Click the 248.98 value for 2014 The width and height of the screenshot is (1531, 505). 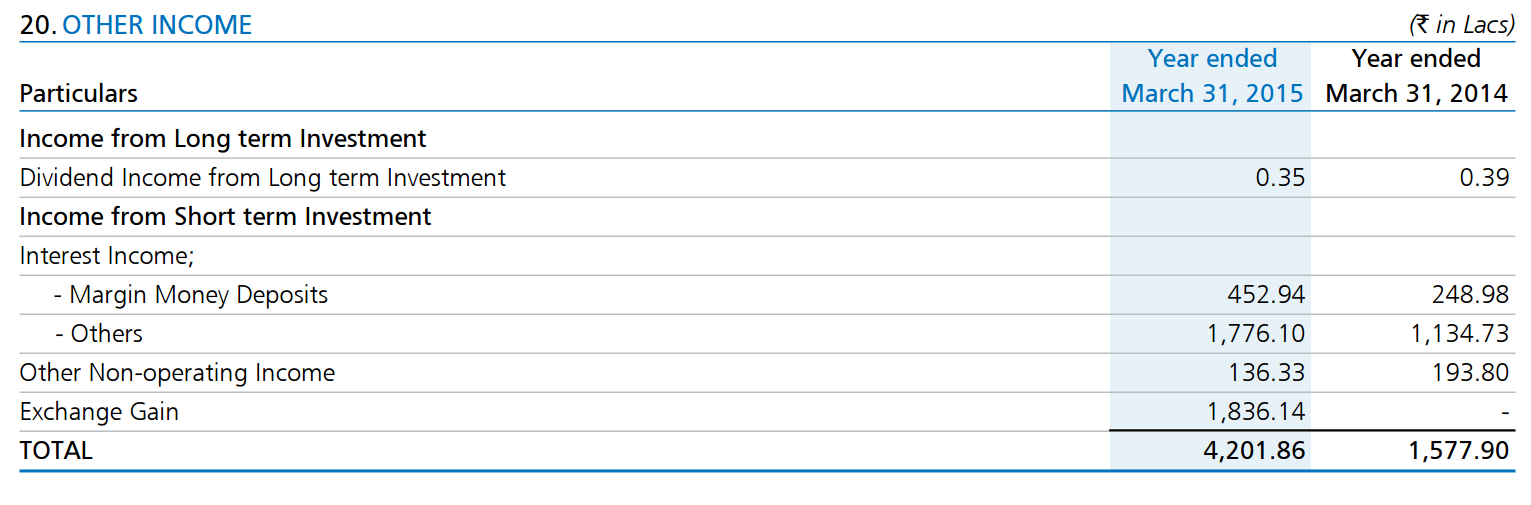pyautogui.click(x=1470, y=295)
